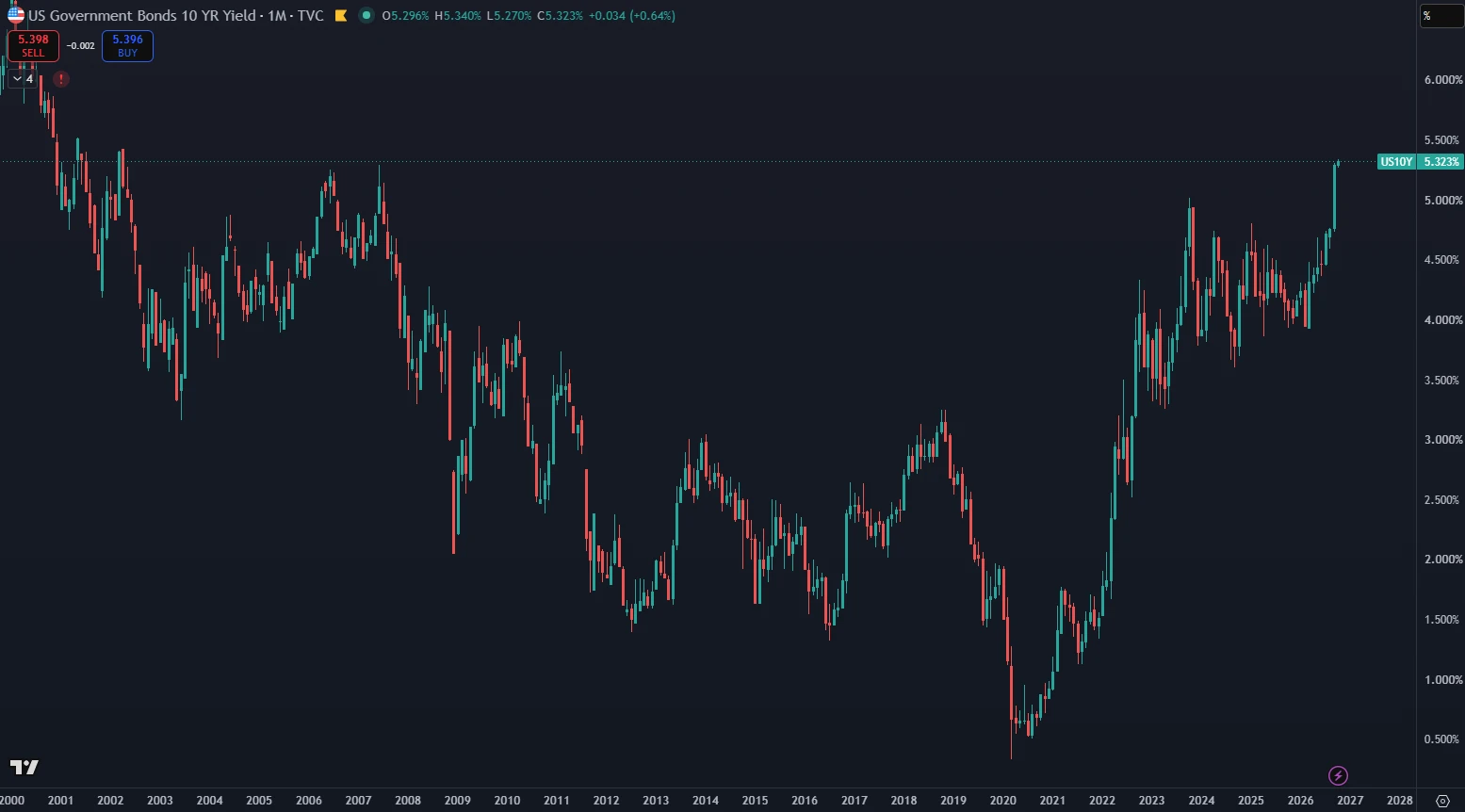Click the high value H5.340%
Screen dimensions: 1465x812
[458, 16]
